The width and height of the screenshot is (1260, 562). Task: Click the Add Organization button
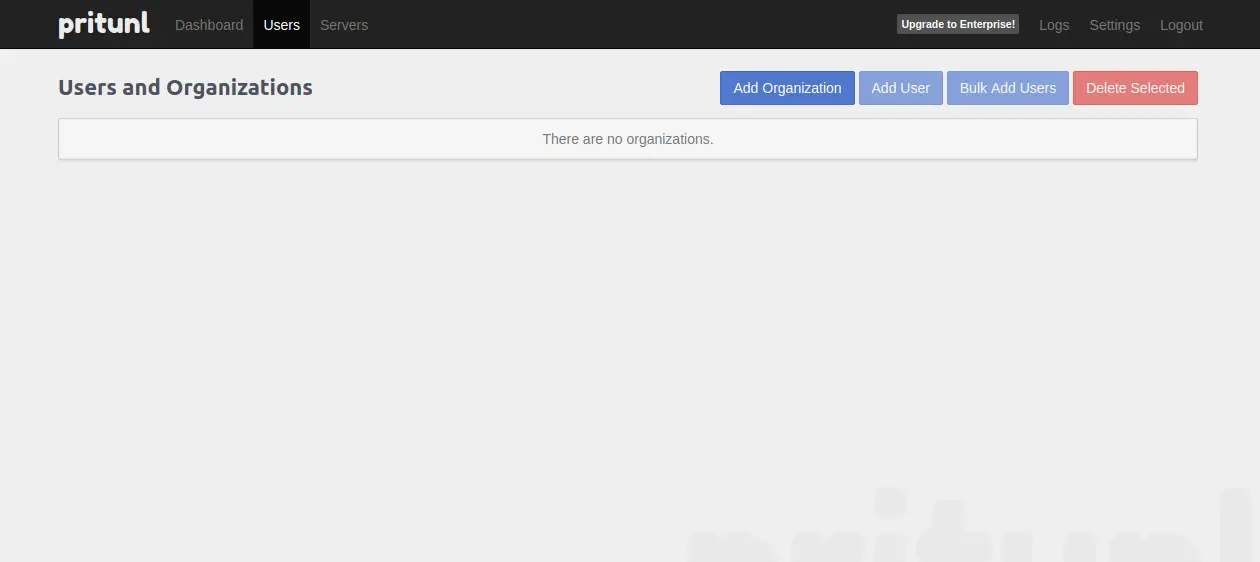[787, 88]
